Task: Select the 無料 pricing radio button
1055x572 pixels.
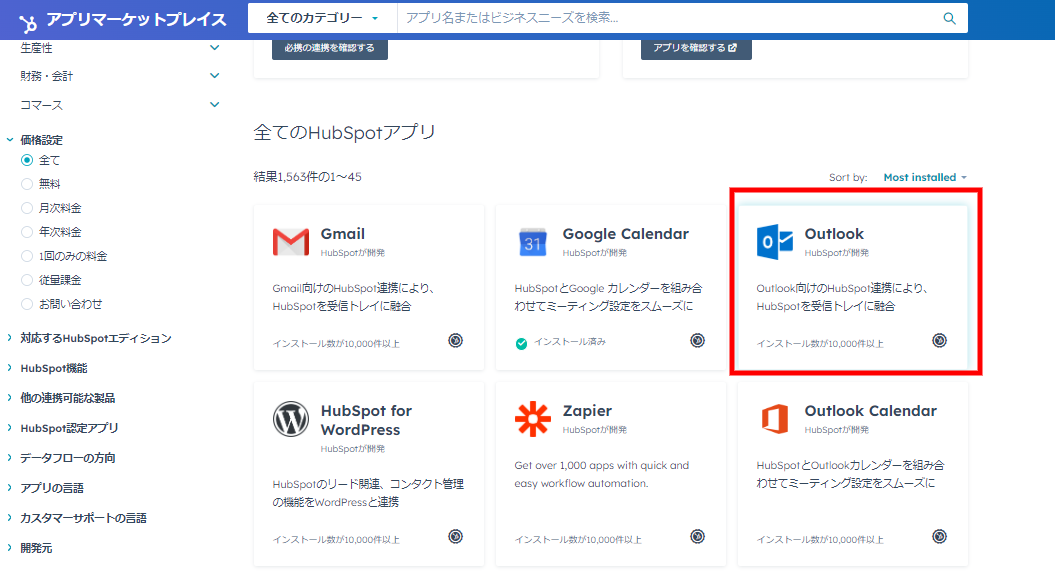Action: click(27, 184)
